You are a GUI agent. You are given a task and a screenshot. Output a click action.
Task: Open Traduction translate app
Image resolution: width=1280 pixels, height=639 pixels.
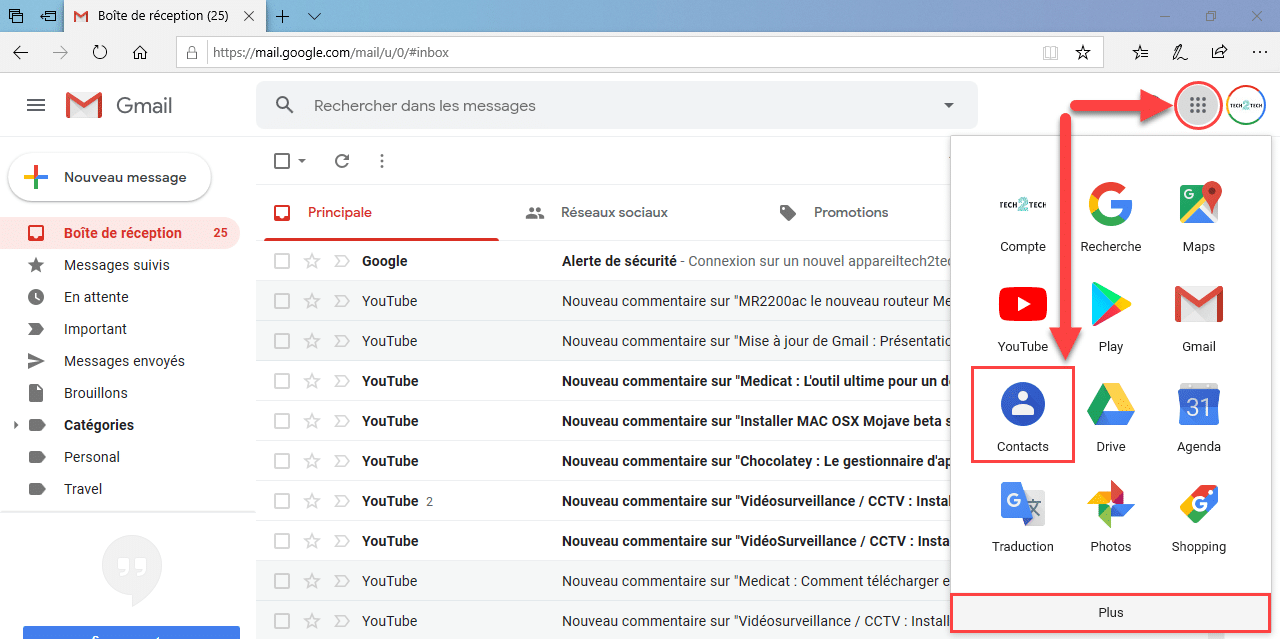[x=1023, y=515]
